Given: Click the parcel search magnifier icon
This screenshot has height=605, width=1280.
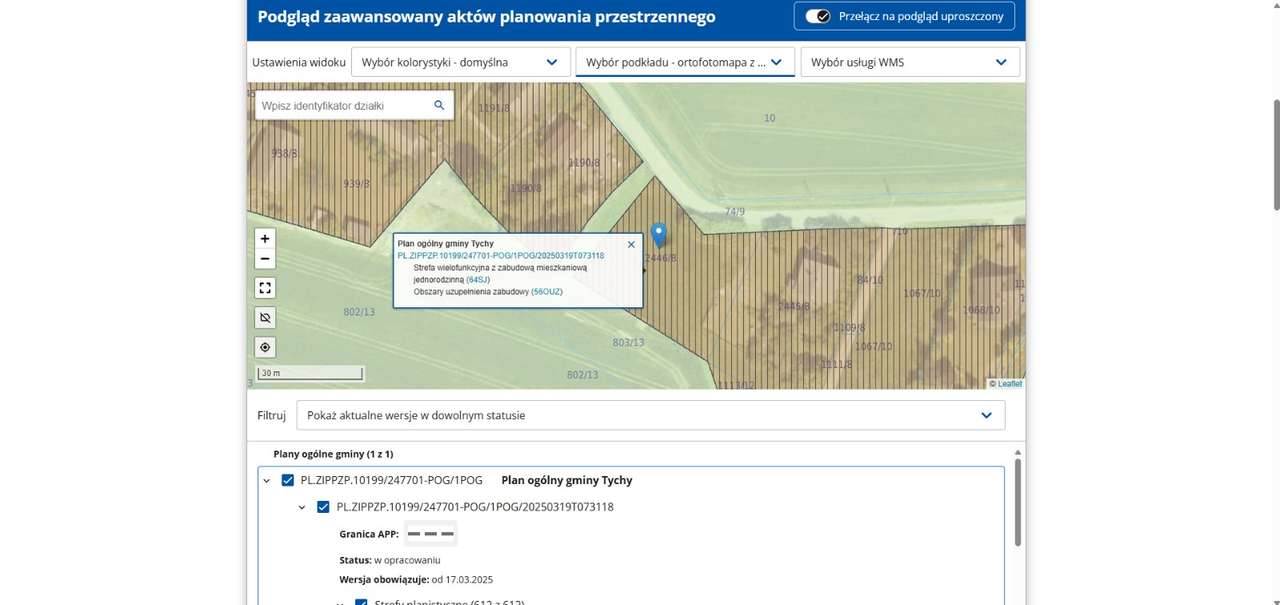Looking at the screenshot, I should [x=439, y=105].
